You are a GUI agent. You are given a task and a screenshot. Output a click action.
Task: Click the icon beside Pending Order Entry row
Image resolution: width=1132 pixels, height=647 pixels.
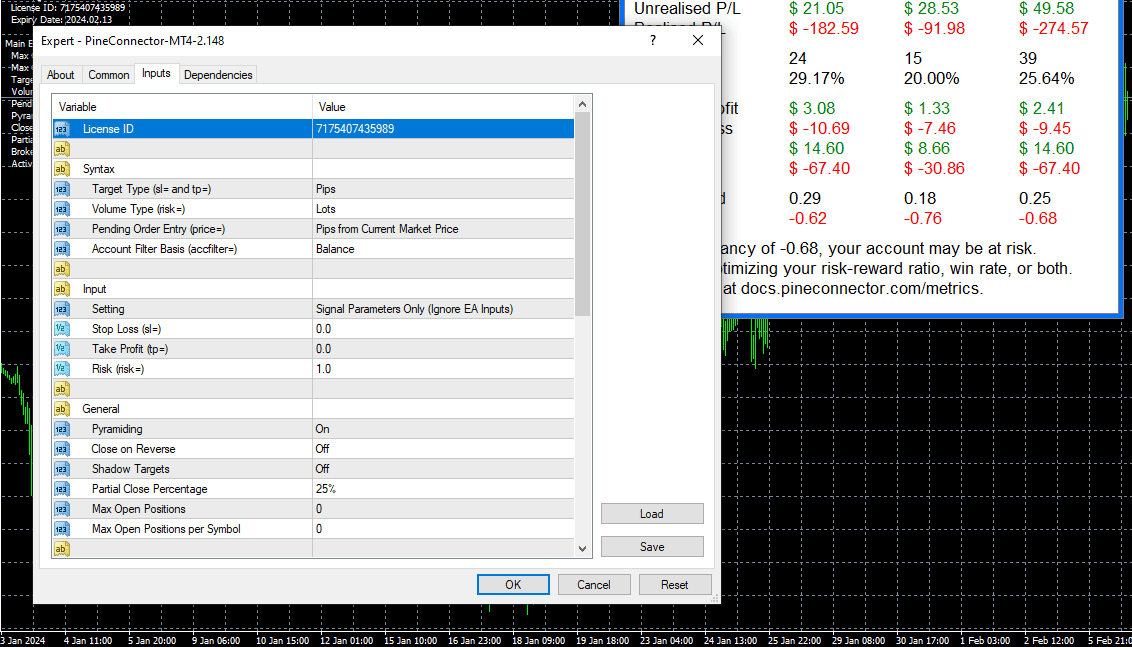[x=62, y=229]
